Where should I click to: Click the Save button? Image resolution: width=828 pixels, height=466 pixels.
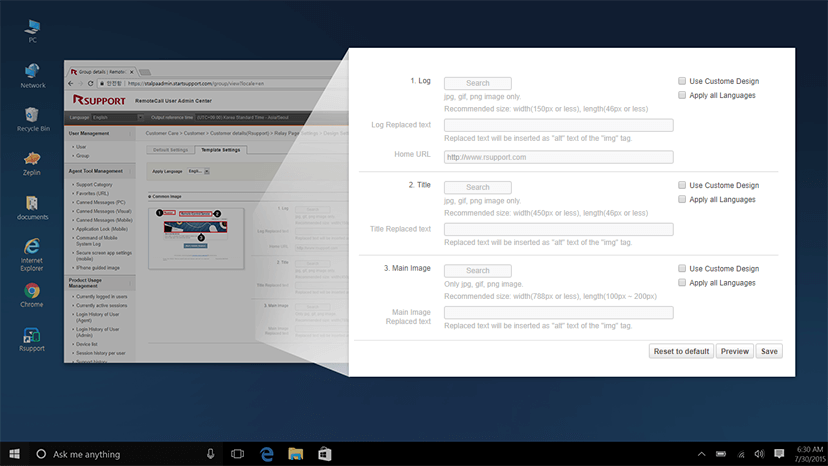click(769, 351)
